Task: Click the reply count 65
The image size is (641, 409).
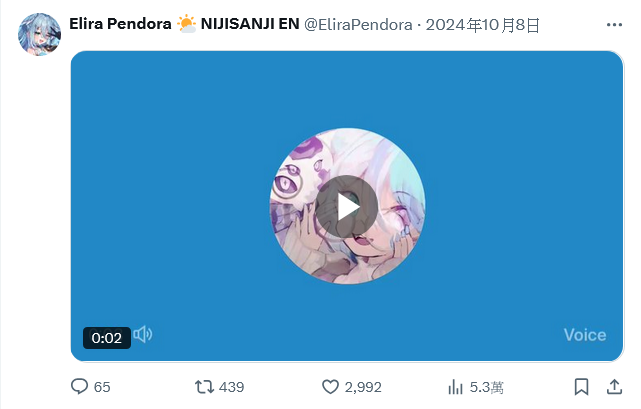Action: tap(102, 387)
